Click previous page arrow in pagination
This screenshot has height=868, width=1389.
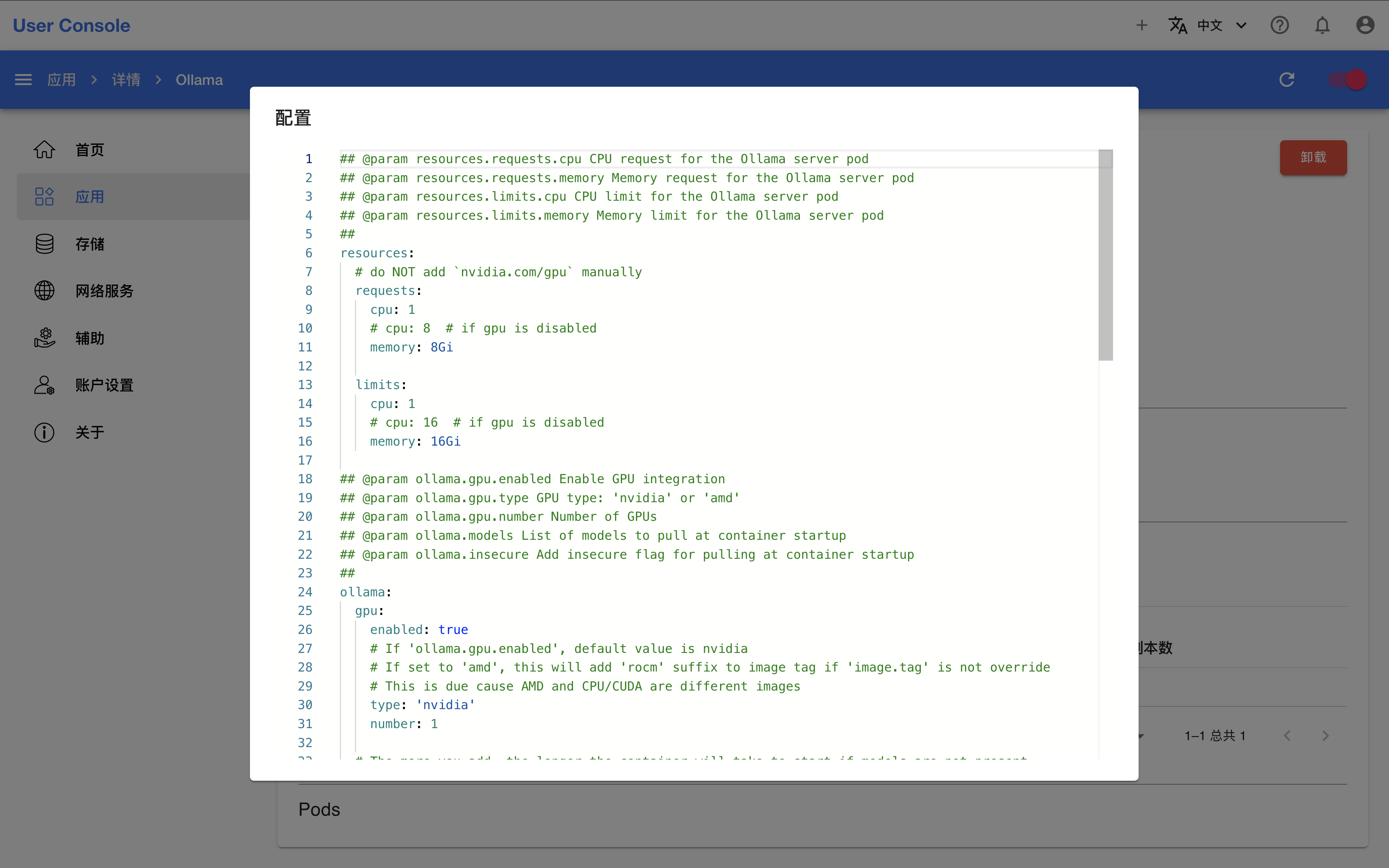(1287, 735)
